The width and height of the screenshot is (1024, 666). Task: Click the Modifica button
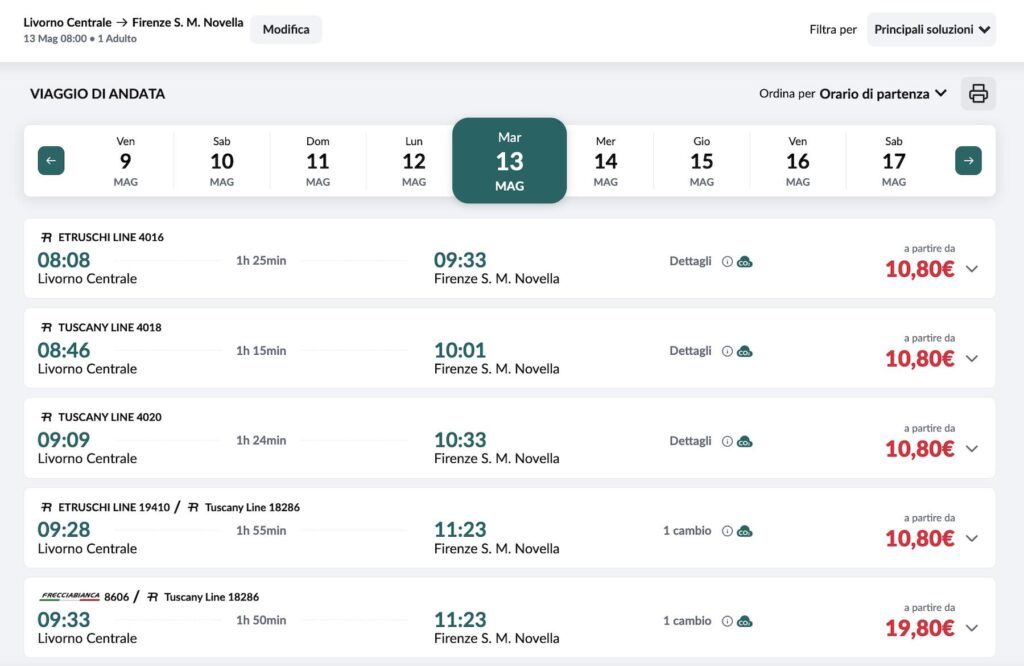point(286,30)
